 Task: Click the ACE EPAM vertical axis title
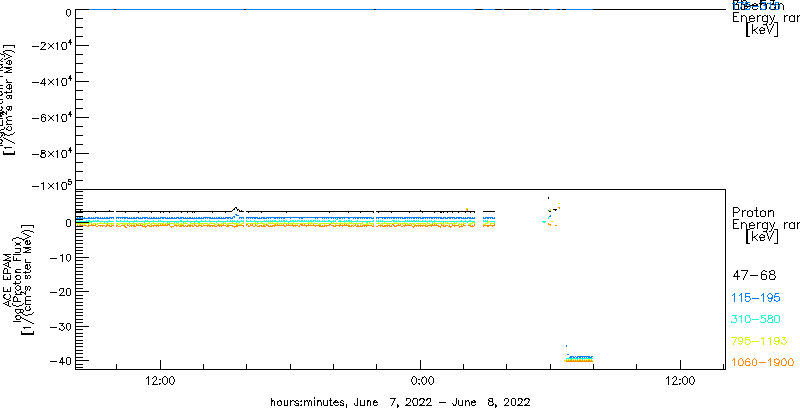8,279
